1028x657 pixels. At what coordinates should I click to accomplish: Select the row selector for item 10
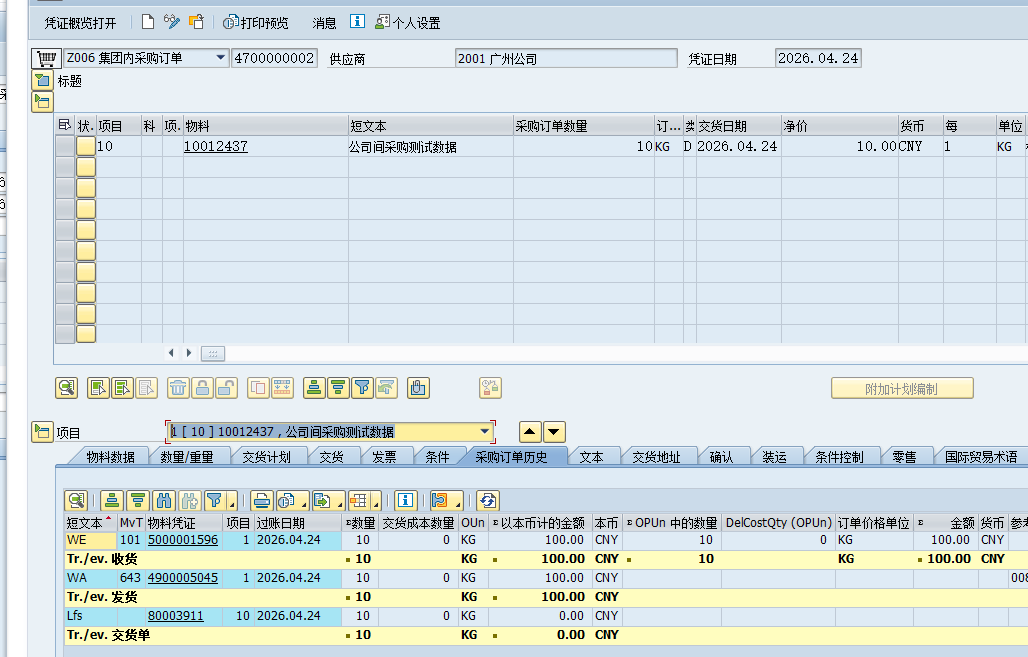click(x=64, y=146)
